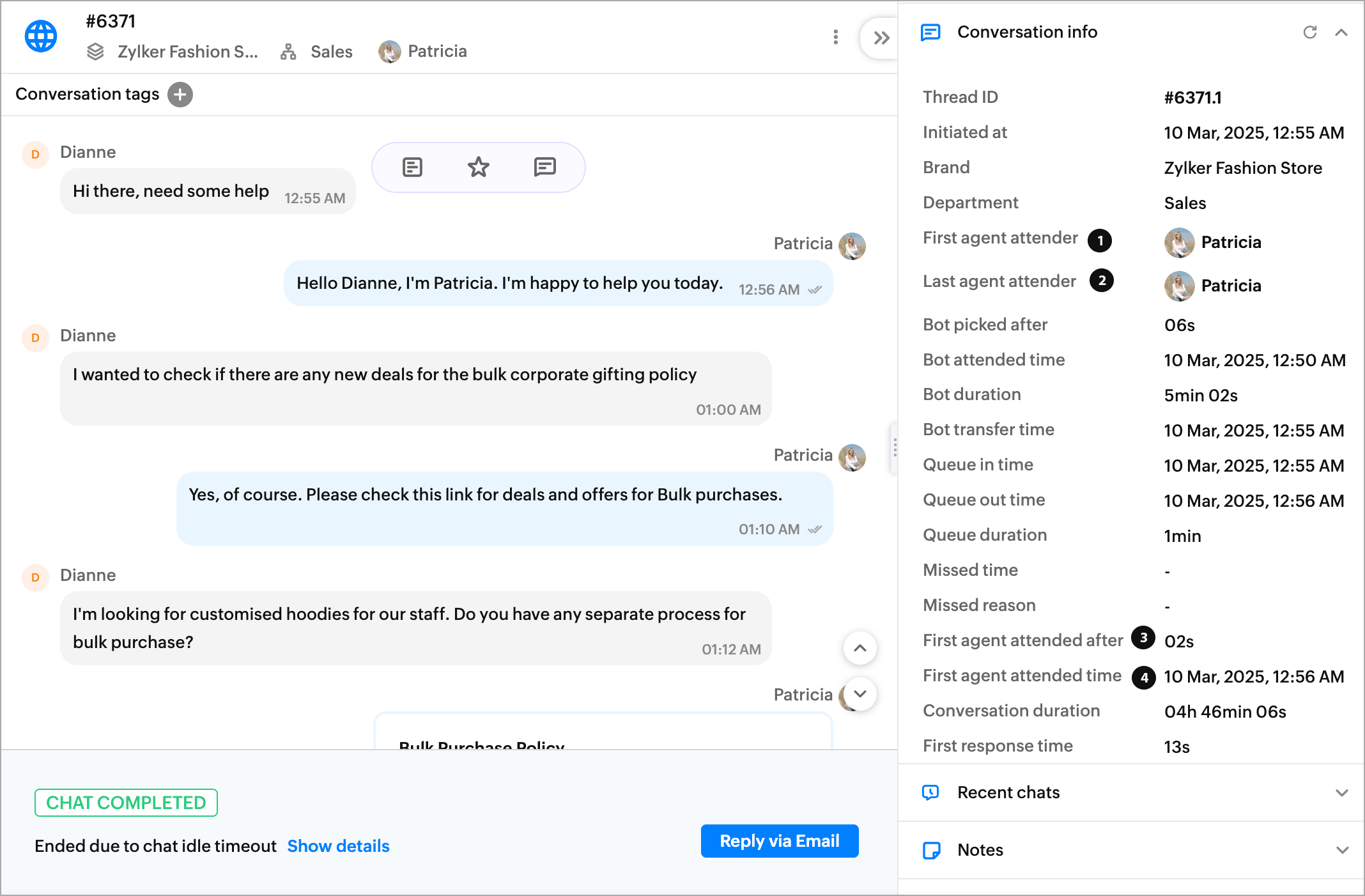Click the Sales department in header

(331, 52)
